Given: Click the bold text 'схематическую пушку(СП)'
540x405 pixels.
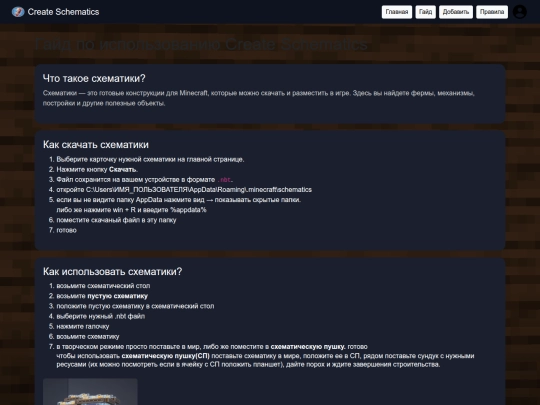Looking at the screenshot, I should 166,356.
